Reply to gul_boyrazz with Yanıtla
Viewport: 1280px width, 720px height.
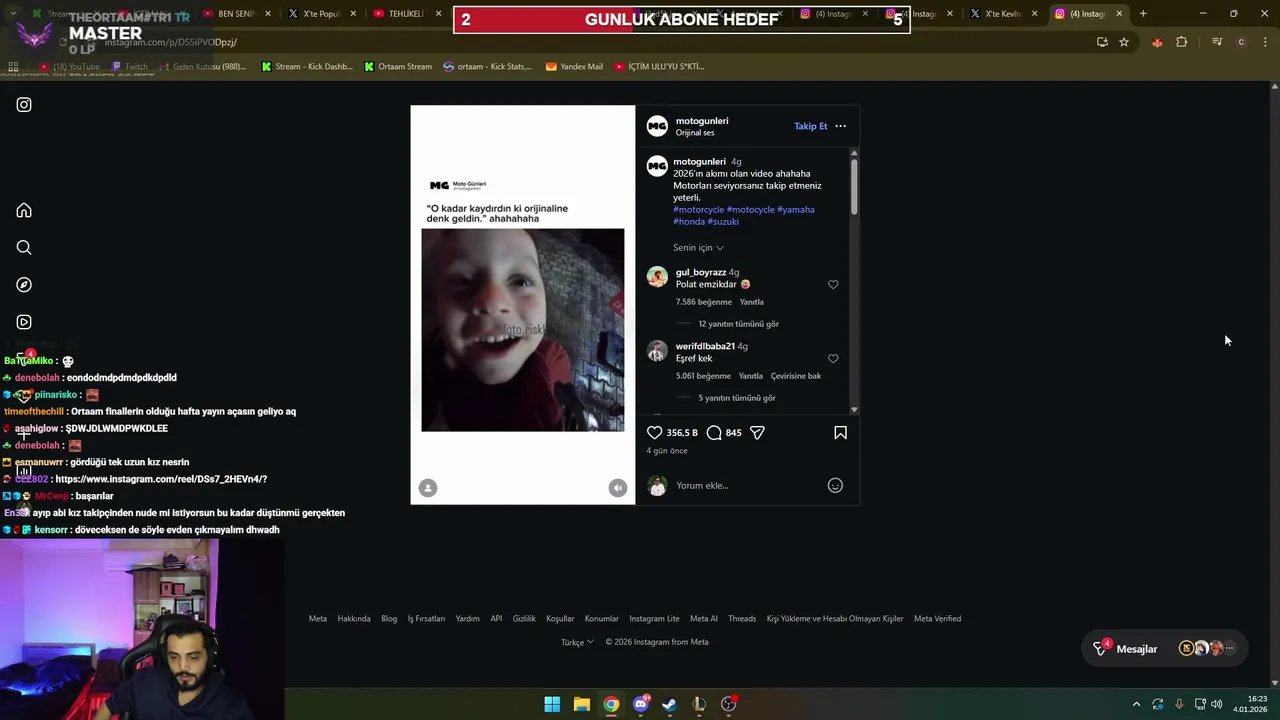click(x=751, y=302)
